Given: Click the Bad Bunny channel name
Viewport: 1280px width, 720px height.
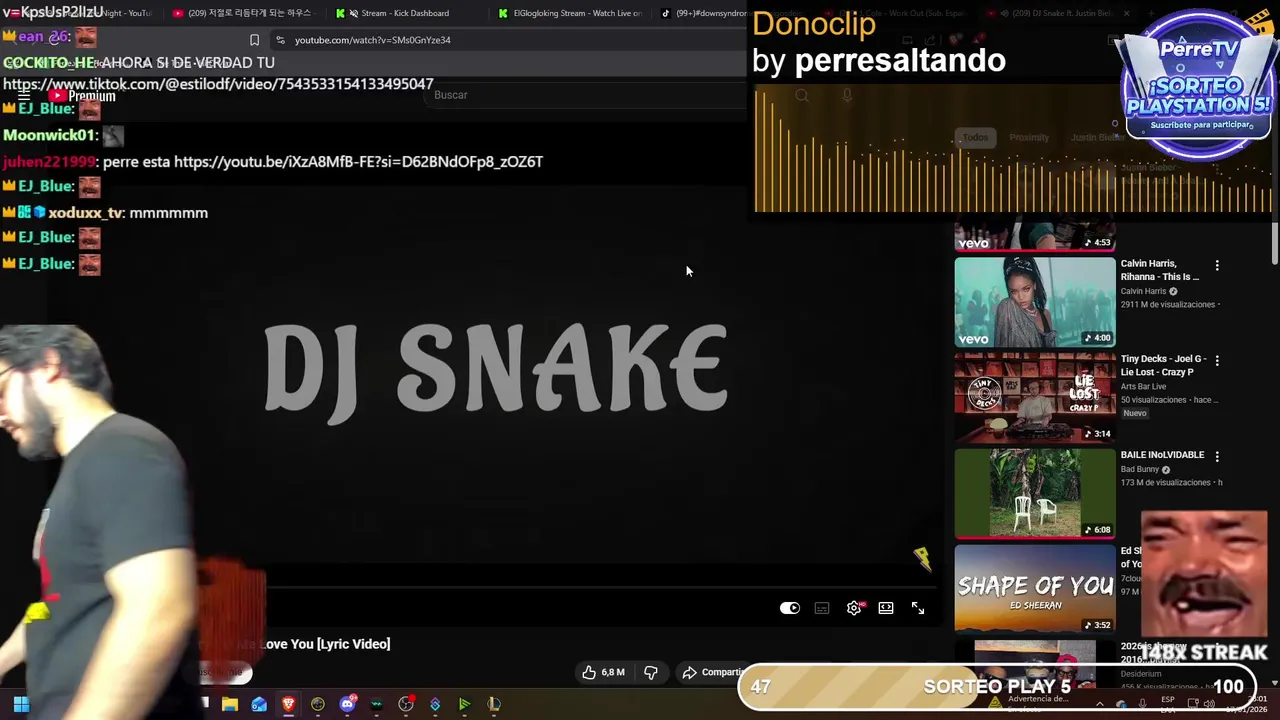Looking at the screenshot, I should coord(1139,469).
